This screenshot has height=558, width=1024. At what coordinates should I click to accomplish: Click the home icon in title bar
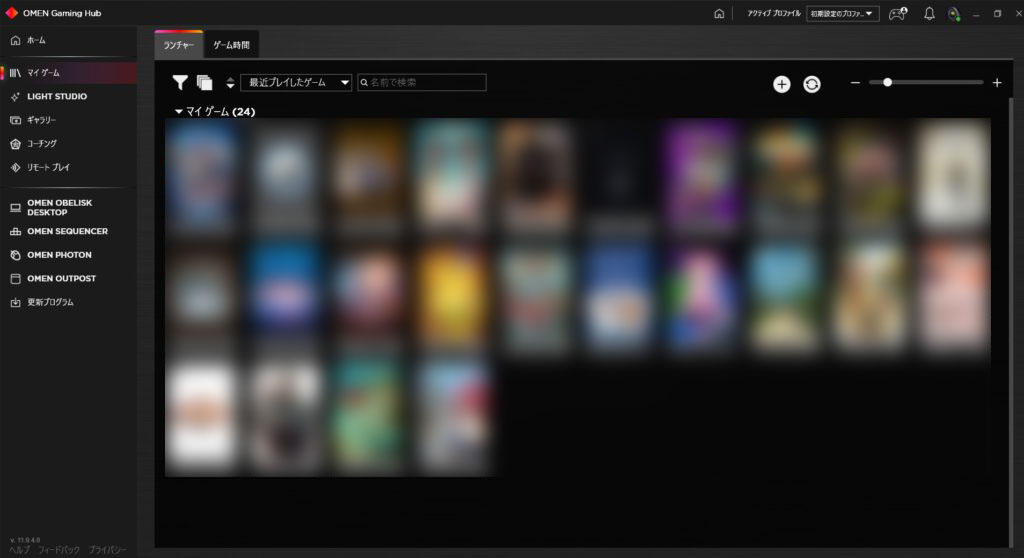tap(719, 14)
